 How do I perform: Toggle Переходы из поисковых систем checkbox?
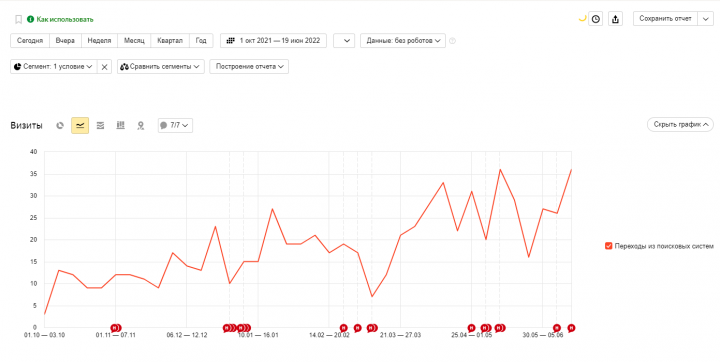pos(608,246)
